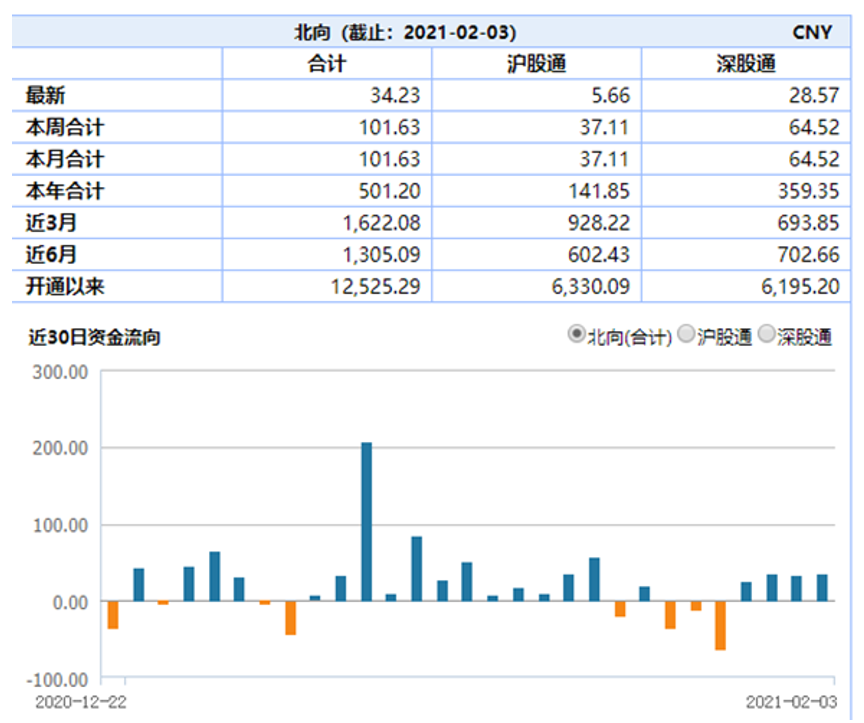This screenshot has height=723, width=864.
Task: Click the lowest orange negative bar
Action: (x=720, y=625)
